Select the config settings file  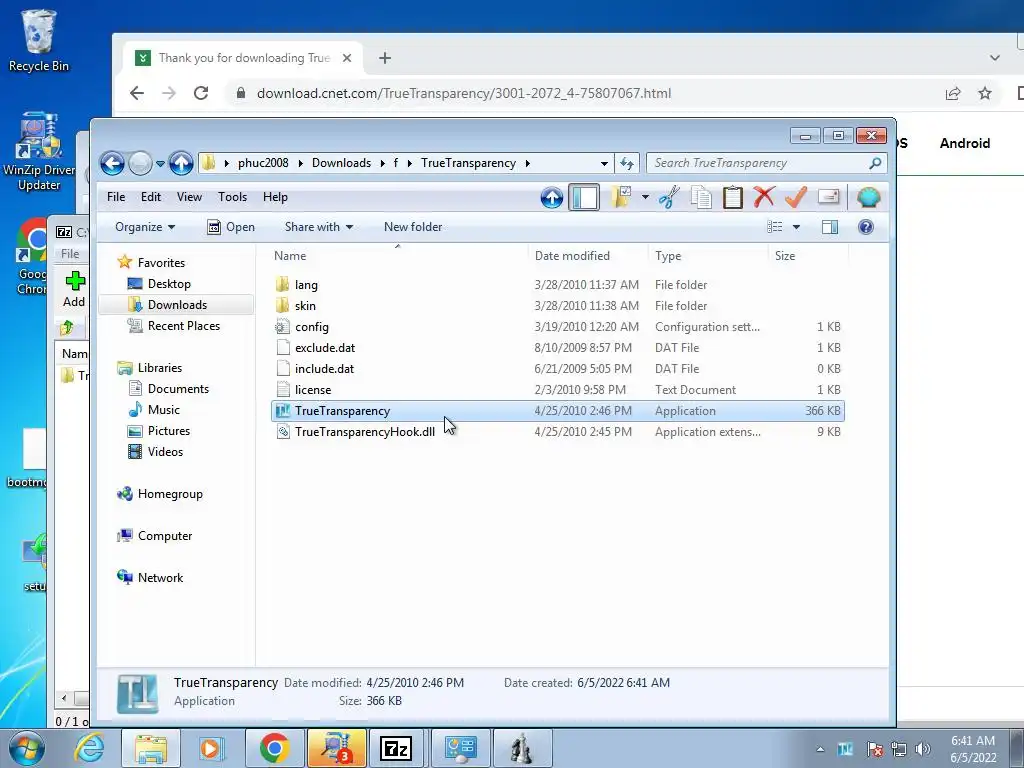pos(558,327)
